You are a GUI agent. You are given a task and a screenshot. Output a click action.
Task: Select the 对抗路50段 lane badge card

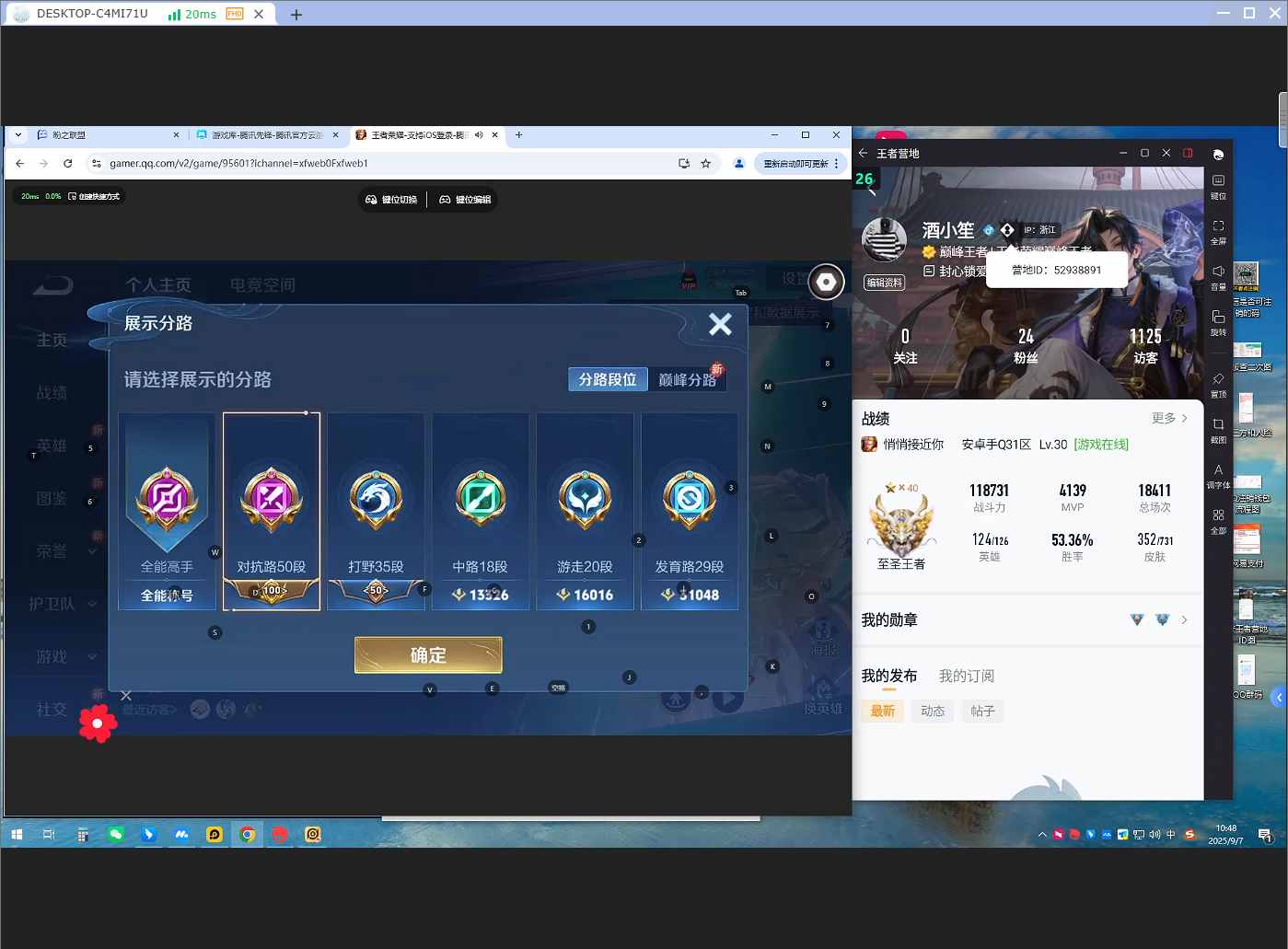pos(272,511)
